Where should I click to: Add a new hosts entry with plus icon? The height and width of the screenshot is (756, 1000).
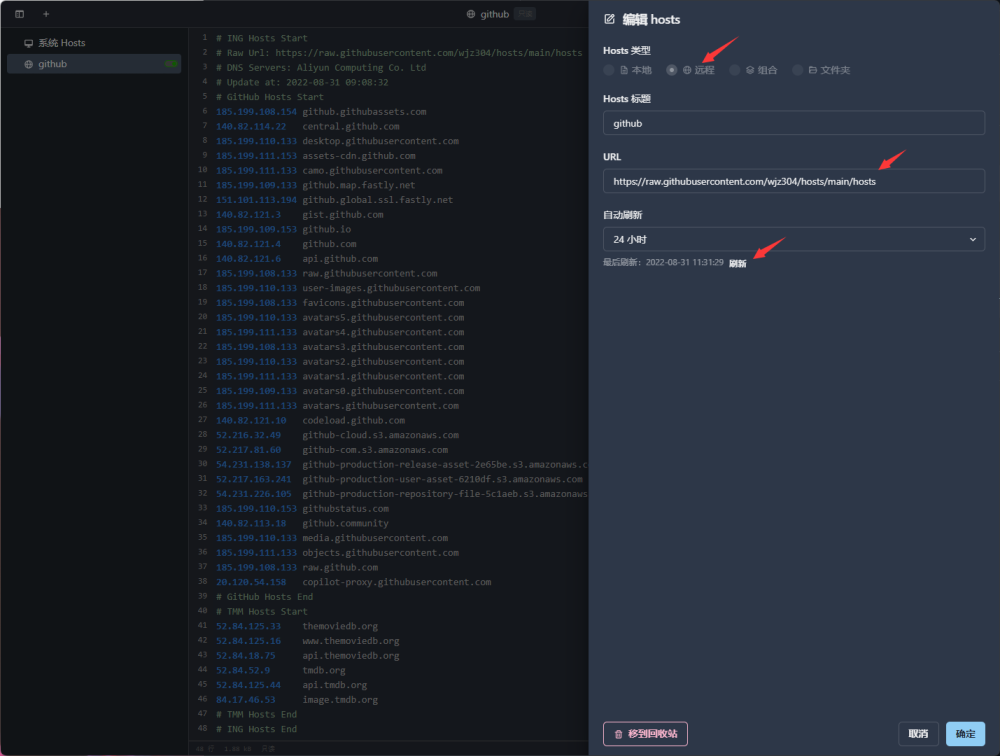click(x=46, y=14)
